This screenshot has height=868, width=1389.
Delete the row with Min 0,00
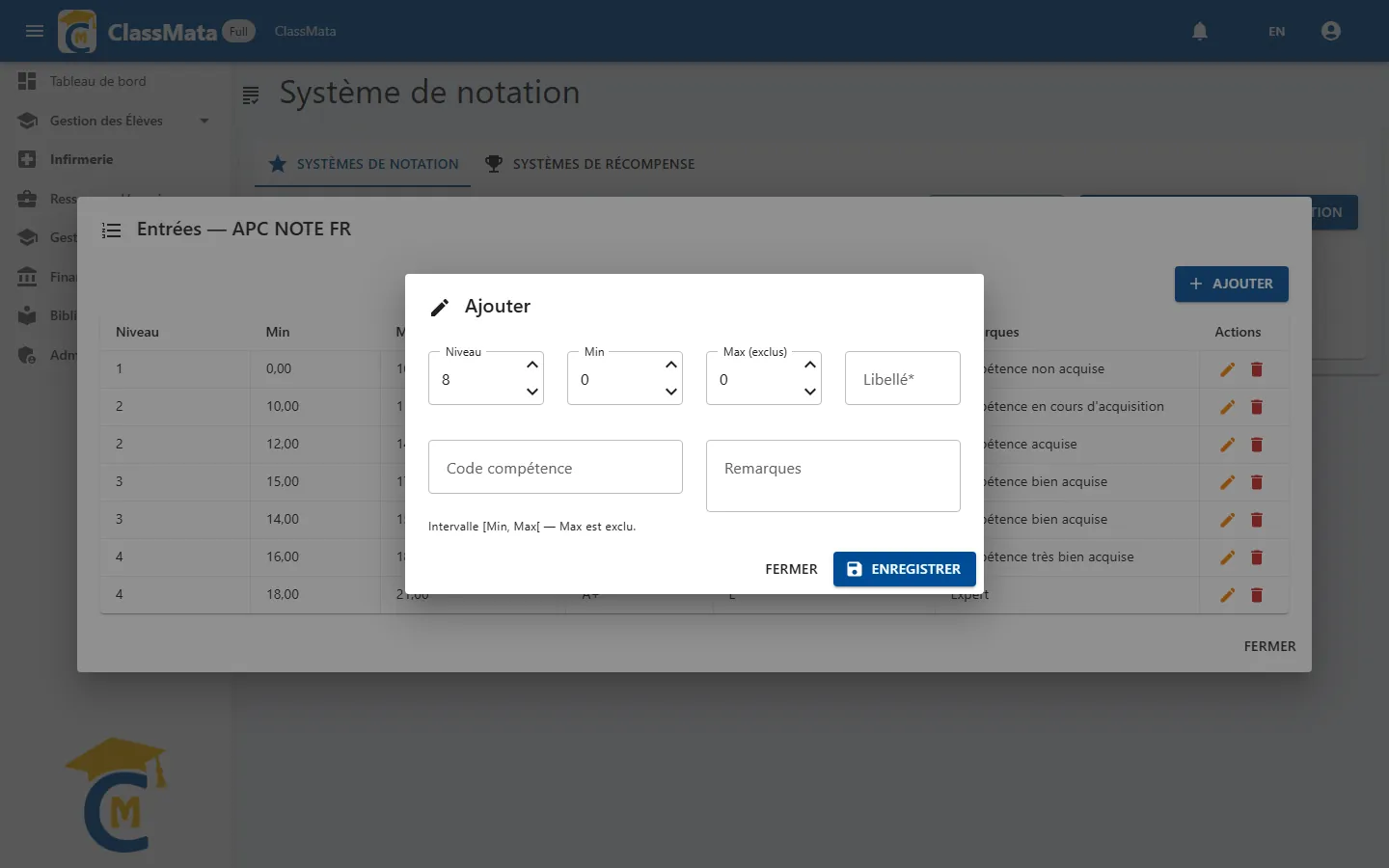click(1256, 369)
